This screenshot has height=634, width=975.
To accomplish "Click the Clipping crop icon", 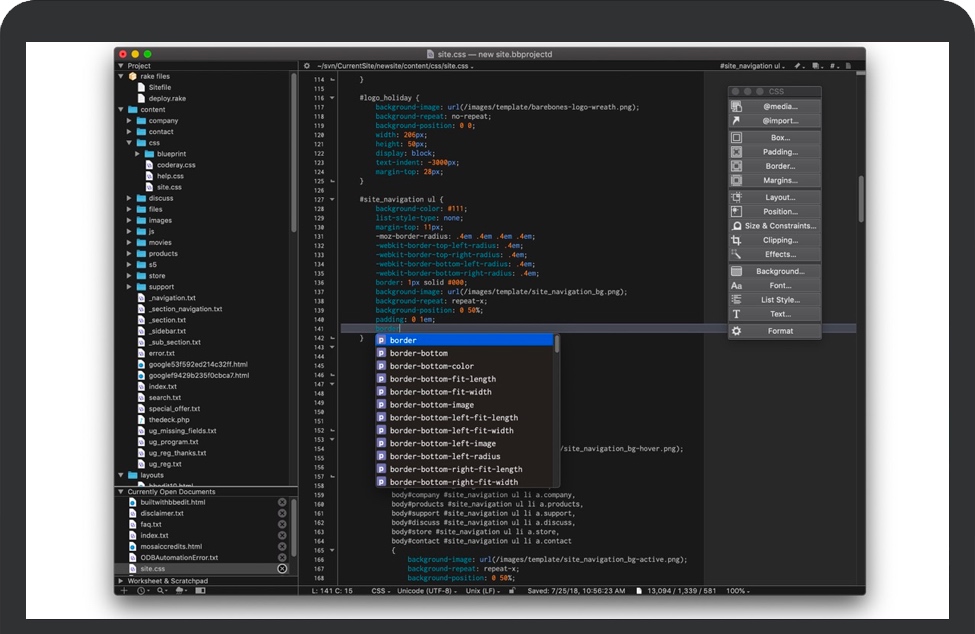I will pos(737,240).
